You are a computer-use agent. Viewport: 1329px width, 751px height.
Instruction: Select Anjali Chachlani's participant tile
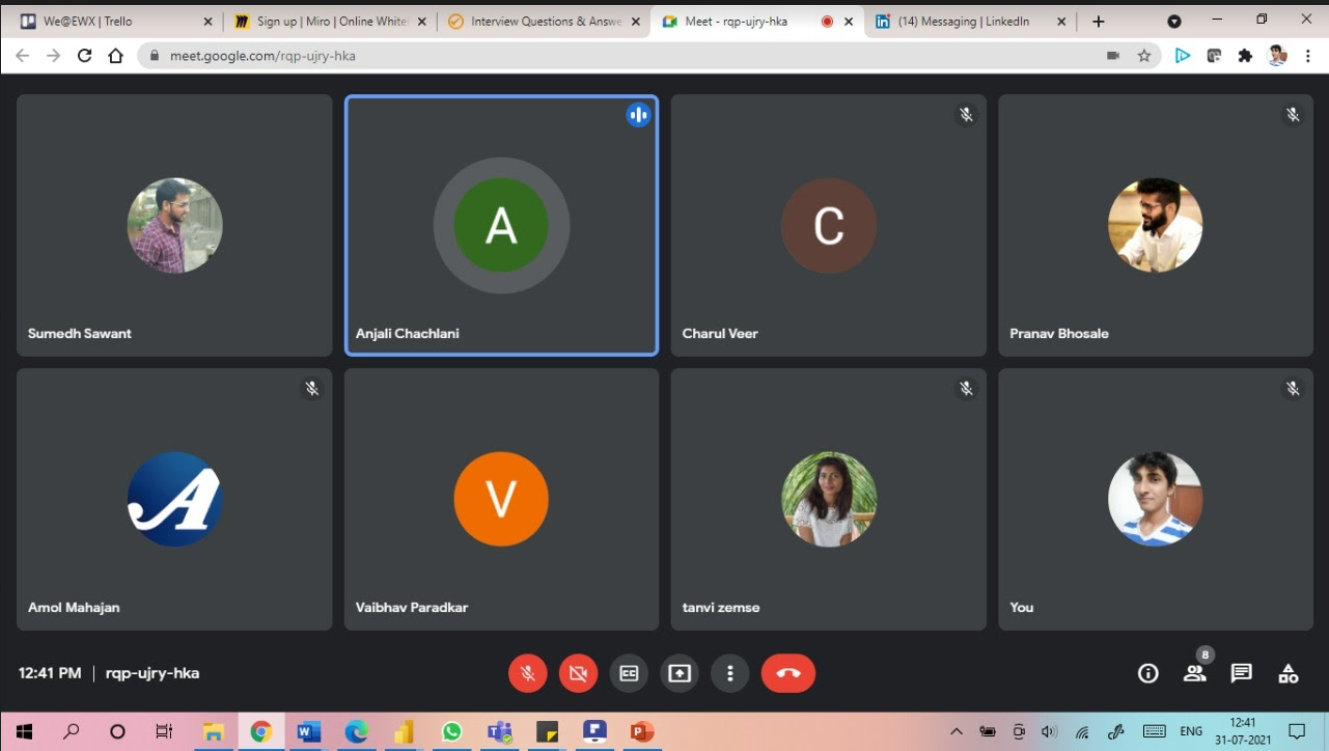point(501,225)
